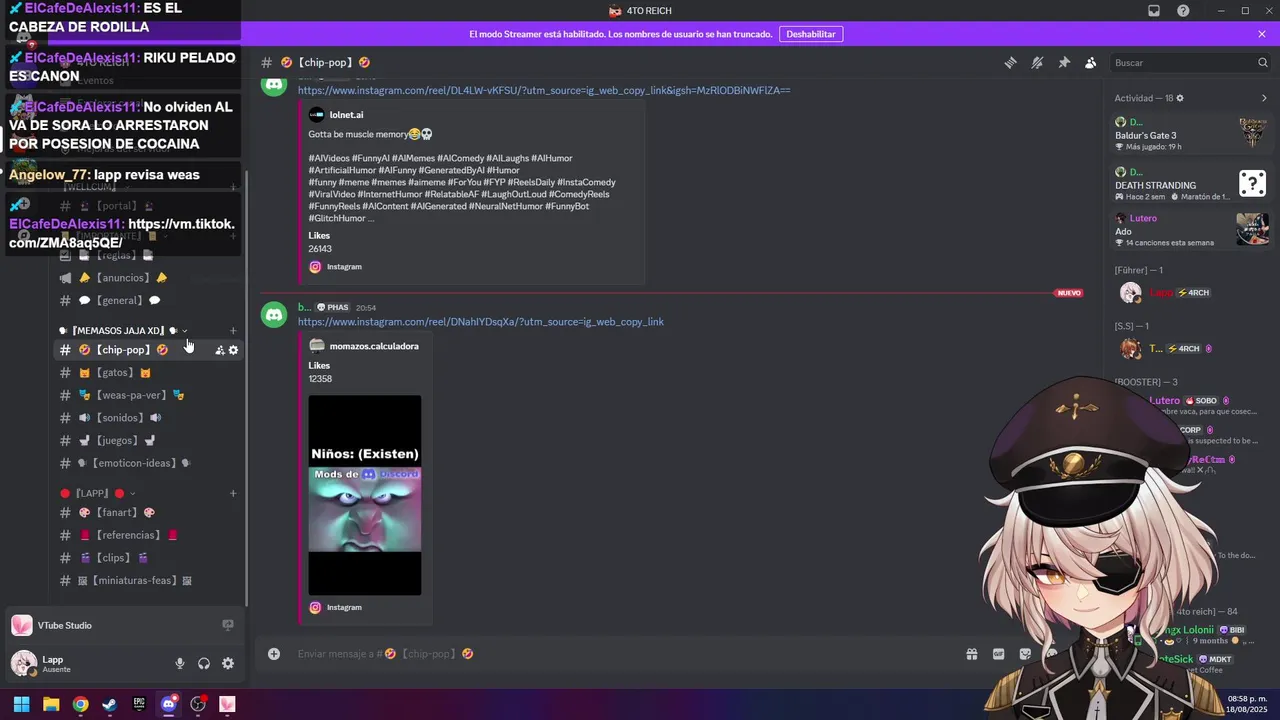
Task: Open VTube Studio from taskbar
Action: pyautogui.click(x=227, y=704)
